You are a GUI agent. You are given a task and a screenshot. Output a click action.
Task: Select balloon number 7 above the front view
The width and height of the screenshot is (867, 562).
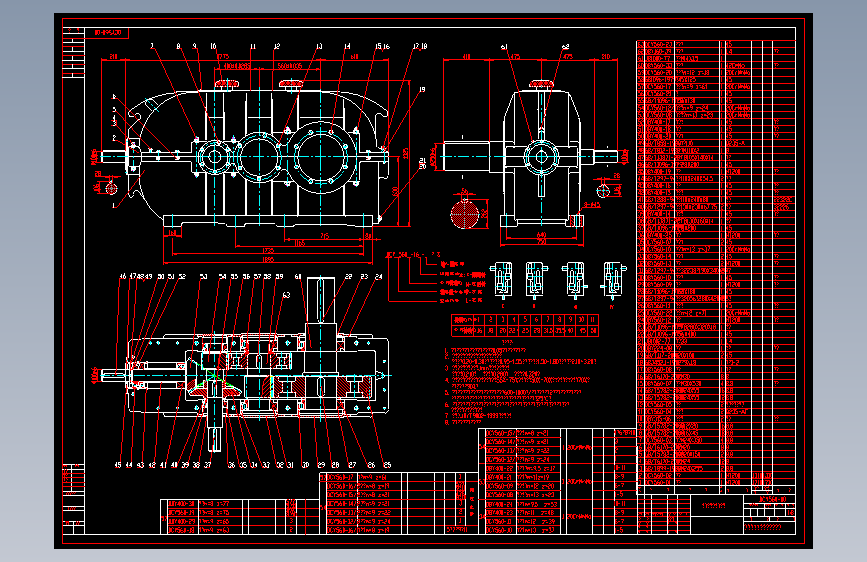click(x=153, y=46)
